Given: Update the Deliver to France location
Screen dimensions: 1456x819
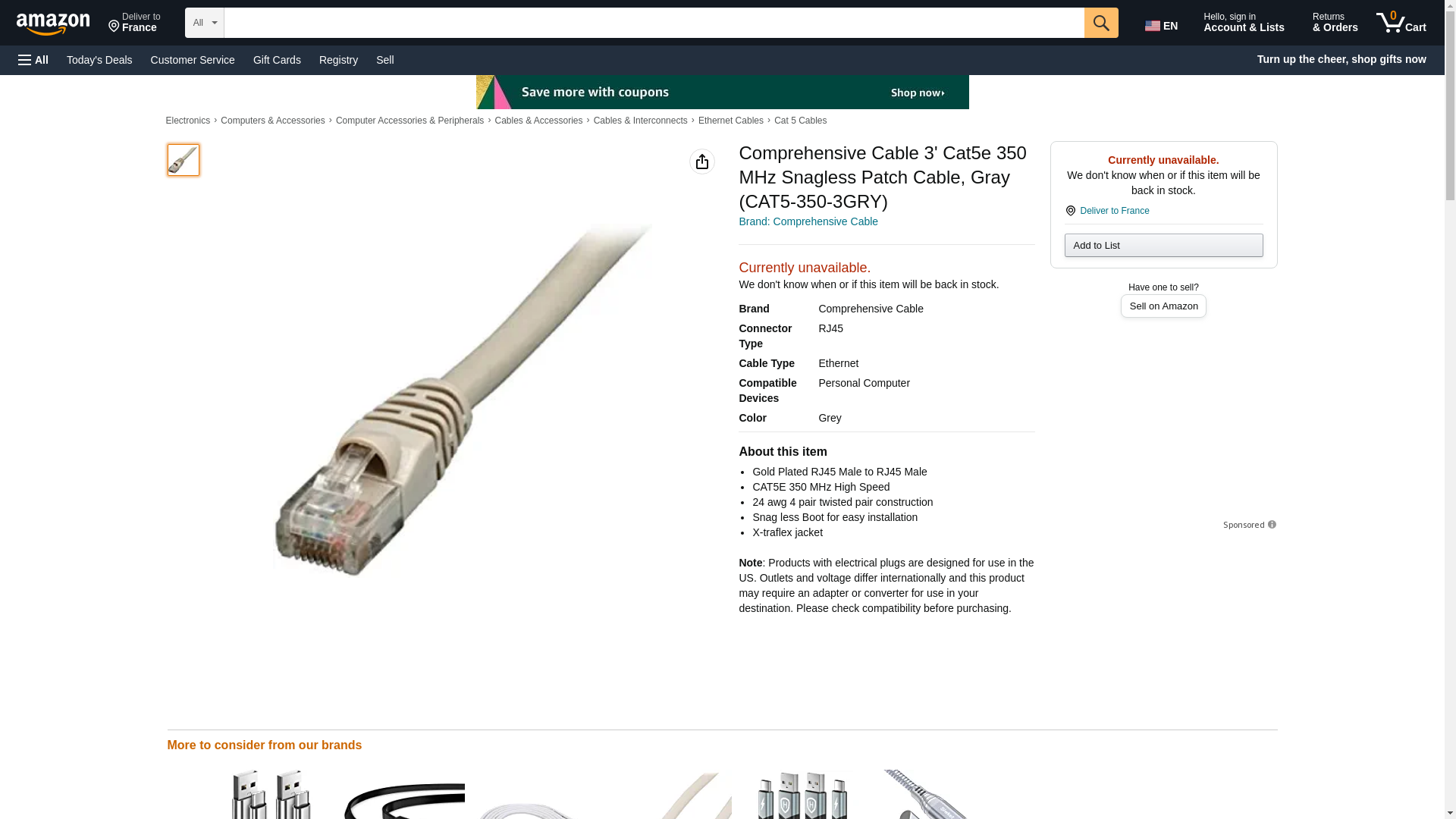Looking at the screenshot, I should pos(134,23).
